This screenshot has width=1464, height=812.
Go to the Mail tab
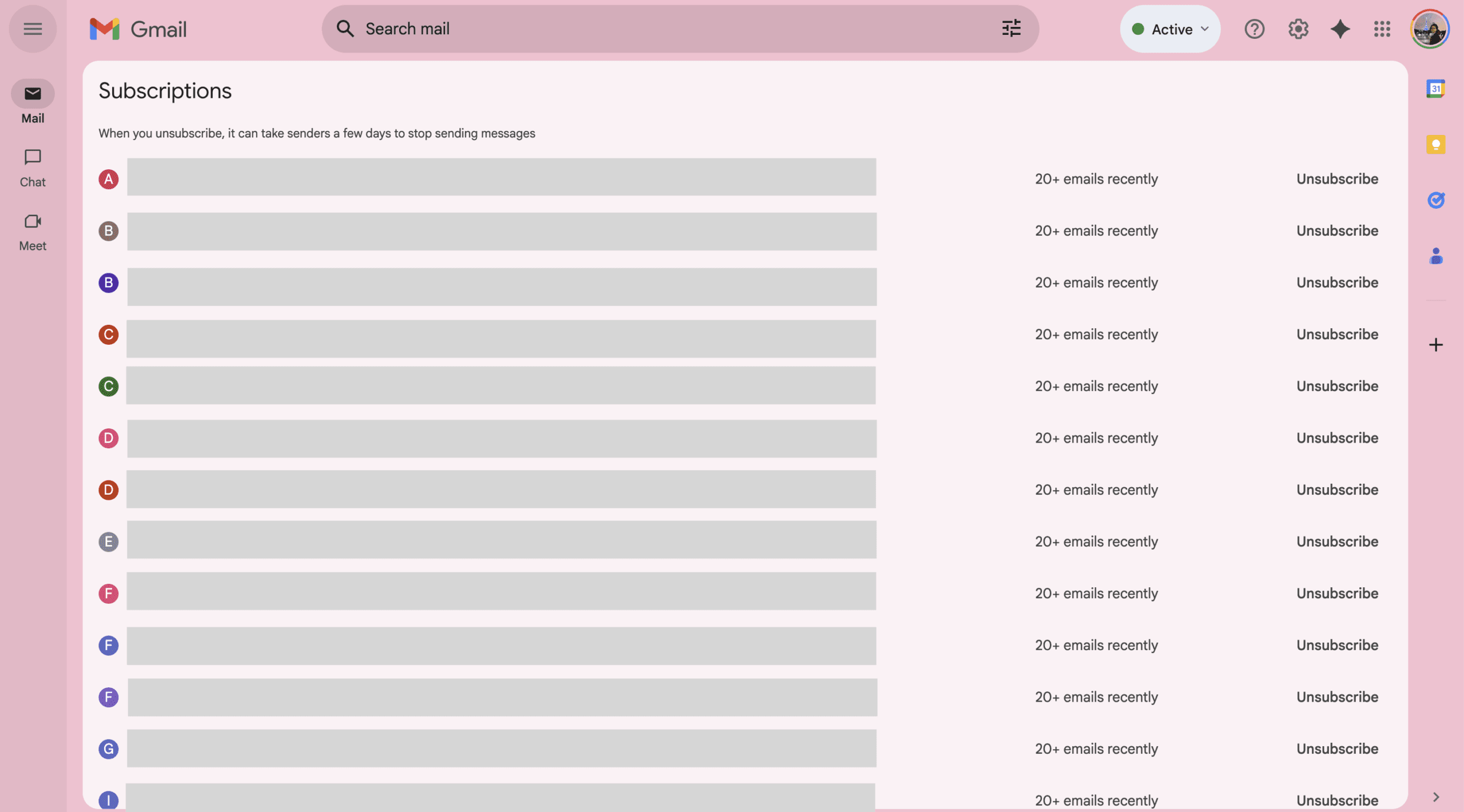pyautogui.click(x=33, y=103)
